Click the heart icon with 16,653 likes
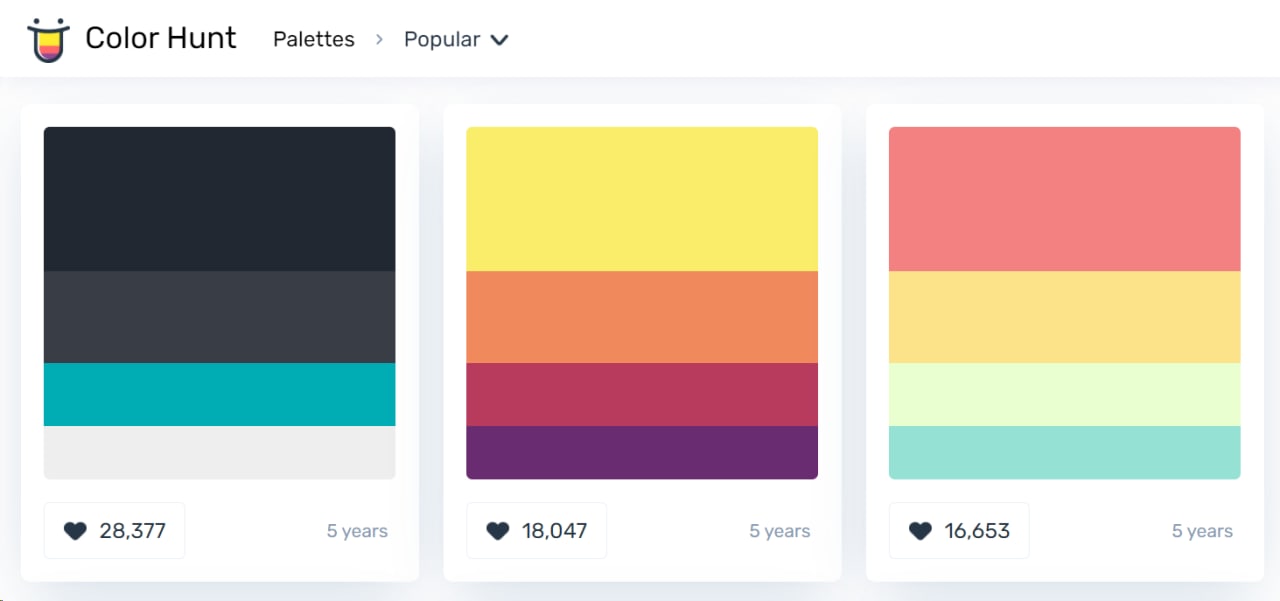Screen dimensions: 1280x601 (x=920, y=531)
